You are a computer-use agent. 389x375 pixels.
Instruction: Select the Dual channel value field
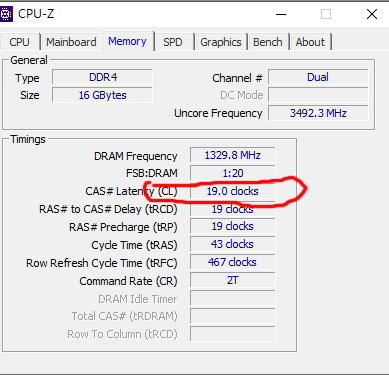(318, 77)
